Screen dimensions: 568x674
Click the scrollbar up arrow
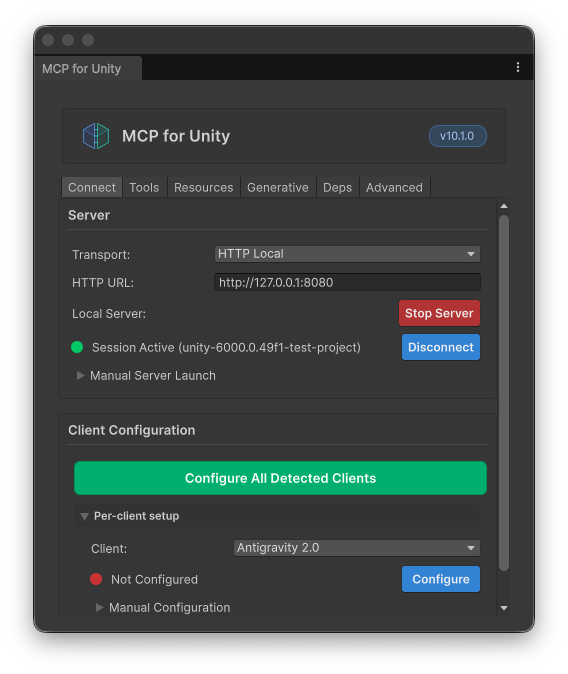[x=504, y=206]
